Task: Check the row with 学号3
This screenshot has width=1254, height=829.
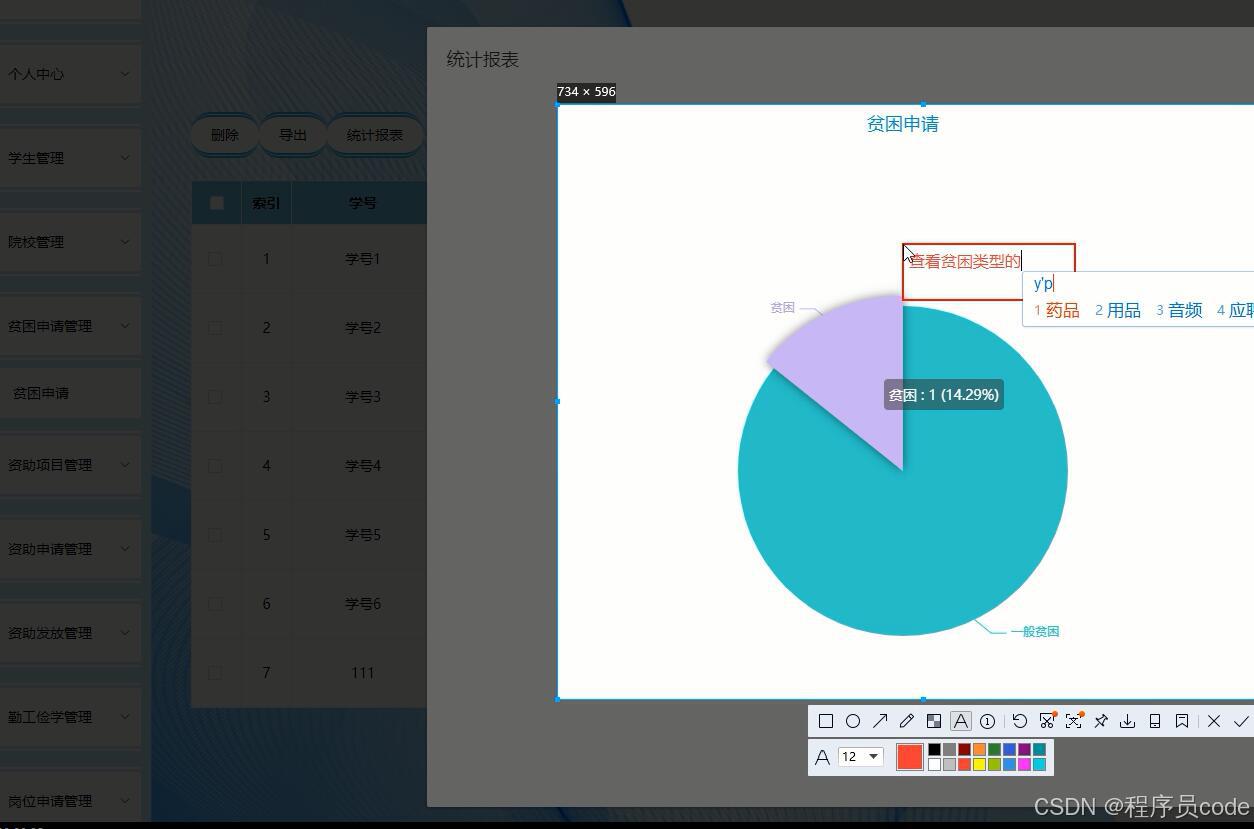Action: tap(215, 397)
